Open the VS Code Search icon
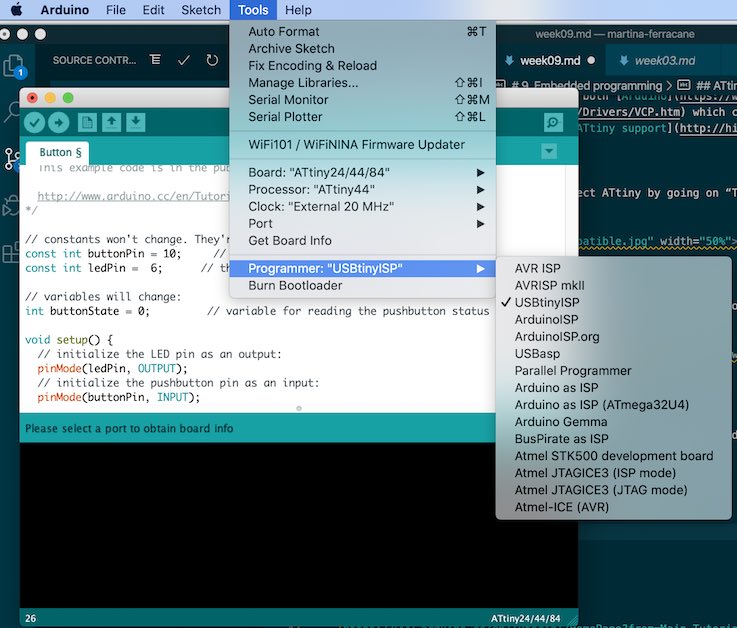Viewport: 737px width, 628px height. pyautogui.click(x=11, y=112)
